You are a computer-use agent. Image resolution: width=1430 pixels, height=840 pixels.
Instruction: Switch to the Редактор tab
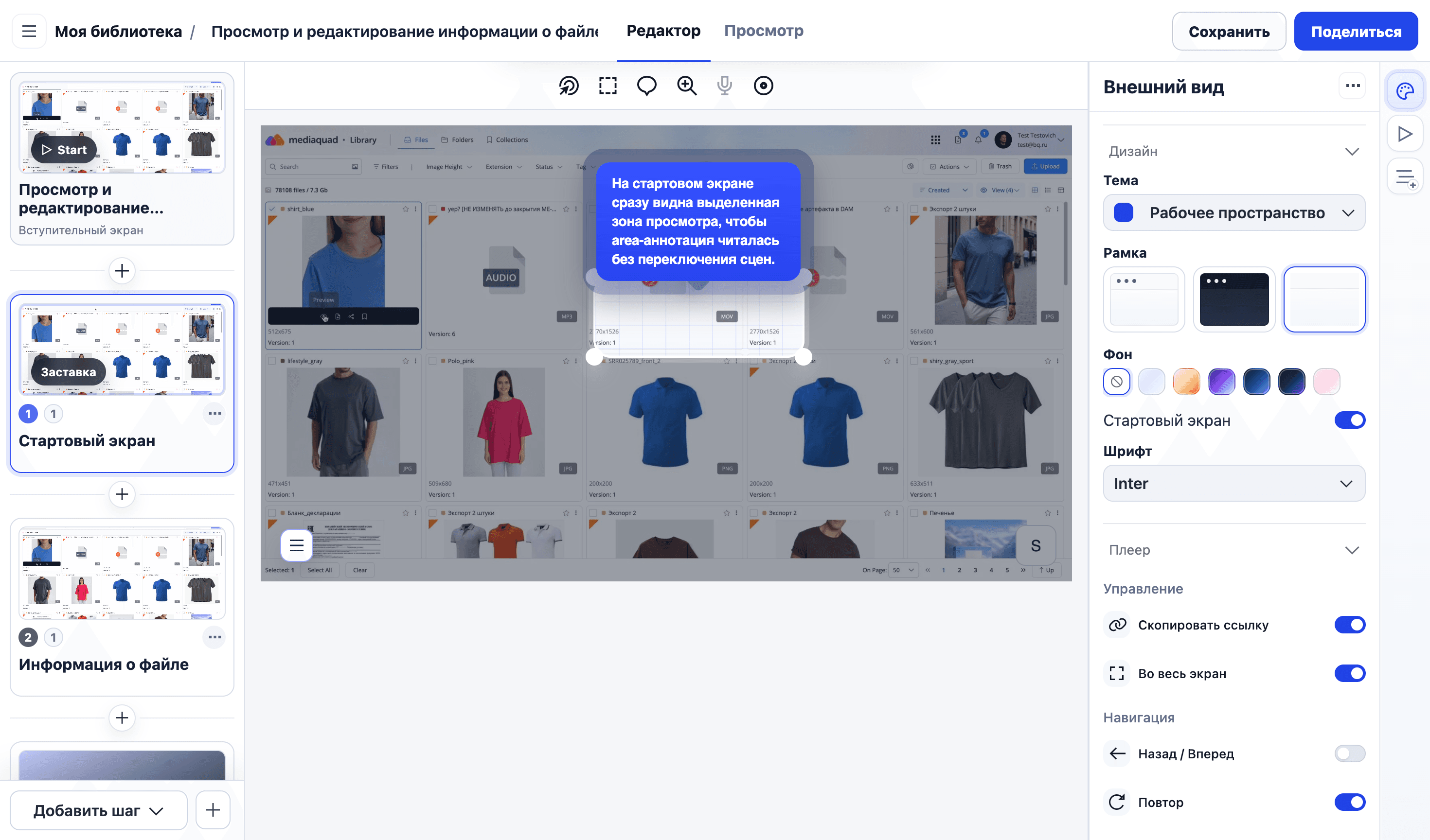tap(663, 31)
